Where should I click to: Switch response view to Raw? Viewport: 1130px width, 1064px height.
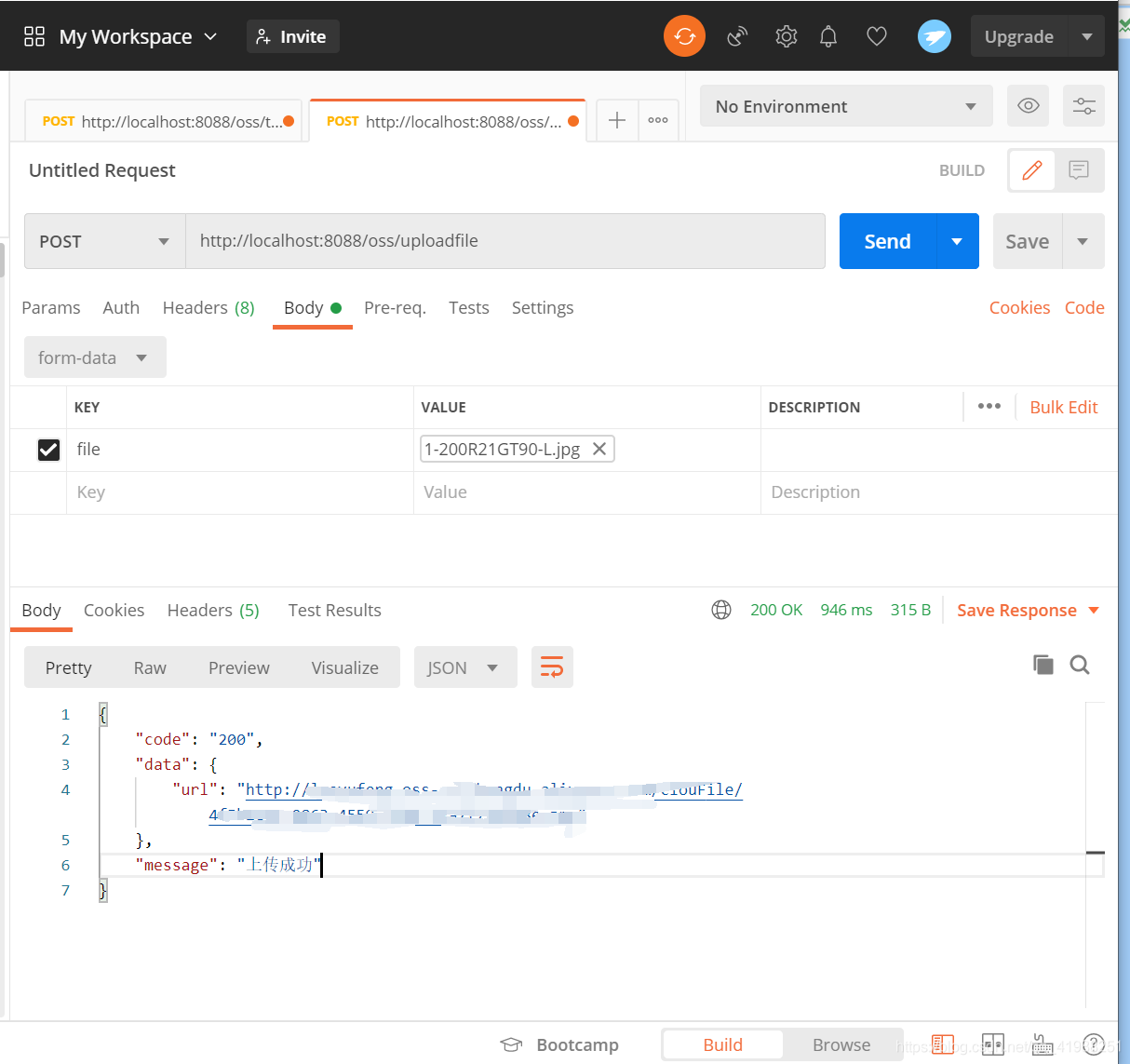pos(150,667)
